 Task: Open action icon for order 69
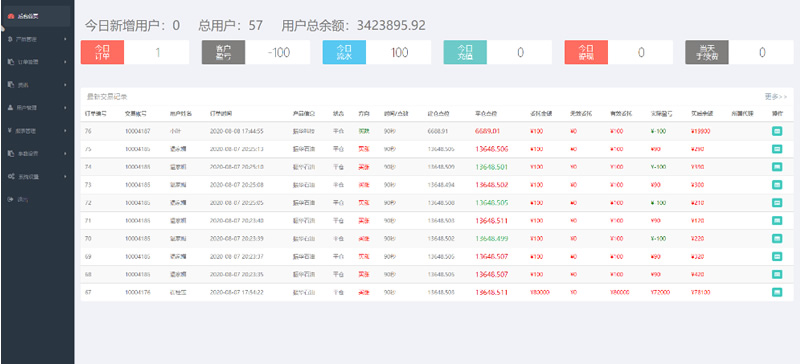777,256
